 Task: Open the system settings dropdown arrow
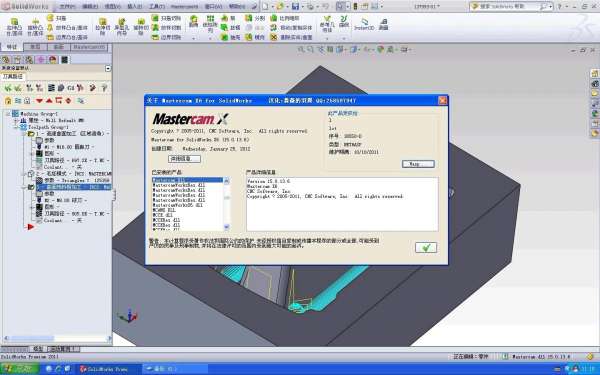coord(108,68)
